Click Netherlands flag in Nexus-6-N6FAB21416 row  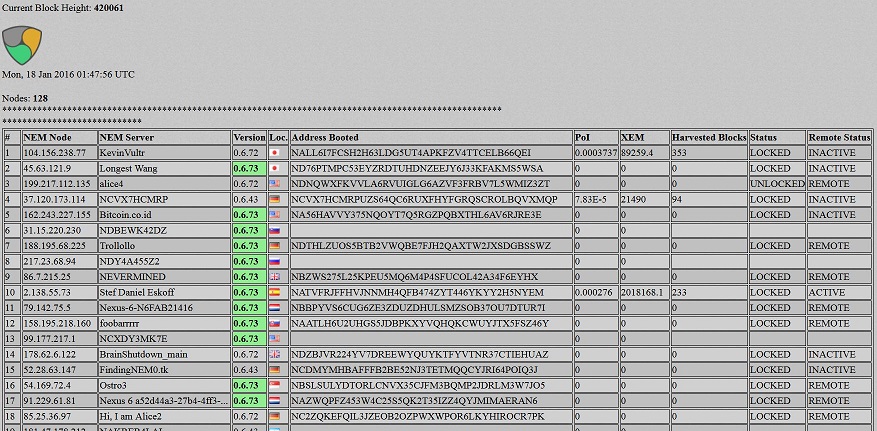pos(274,308)
